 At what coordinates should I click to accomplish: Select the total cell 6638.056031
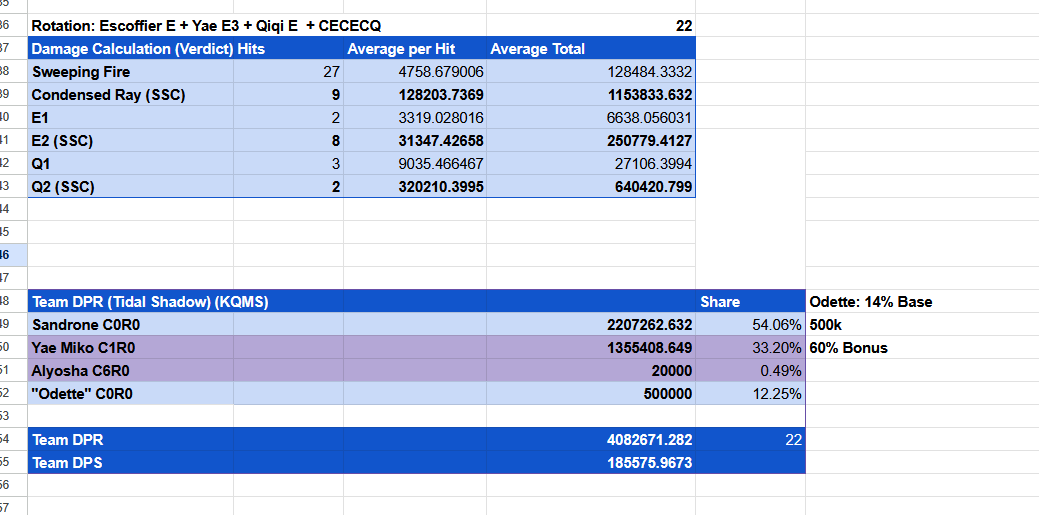(590, 118)
